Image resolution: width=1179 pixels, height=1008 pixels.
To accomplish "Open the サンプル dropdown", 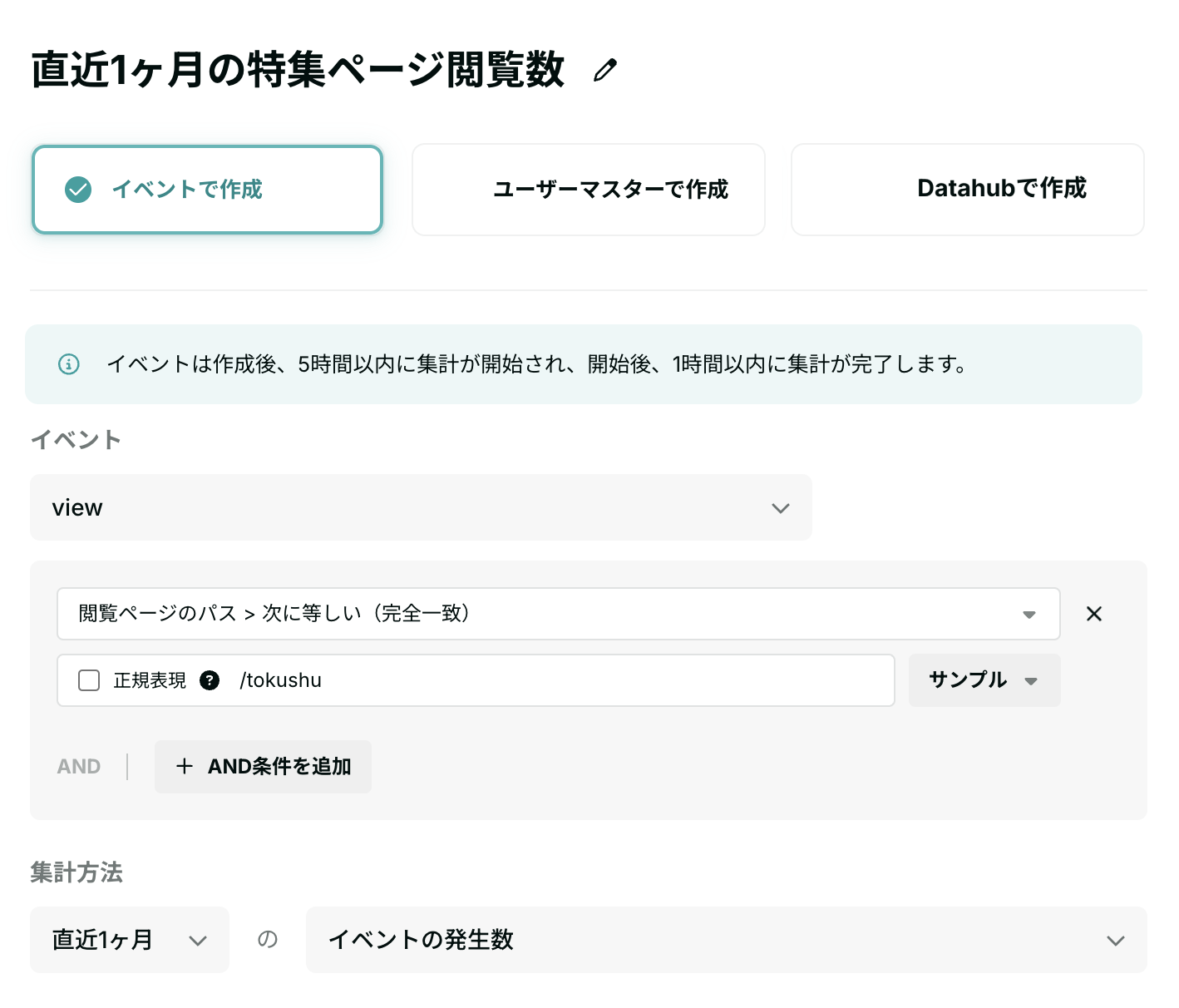I will coord(984,680).
